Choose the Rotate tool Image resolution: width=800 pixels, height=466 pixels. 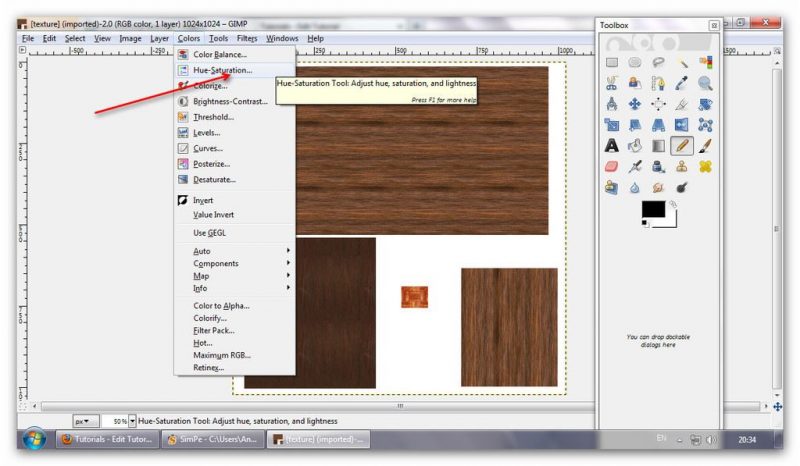point(706,104)
